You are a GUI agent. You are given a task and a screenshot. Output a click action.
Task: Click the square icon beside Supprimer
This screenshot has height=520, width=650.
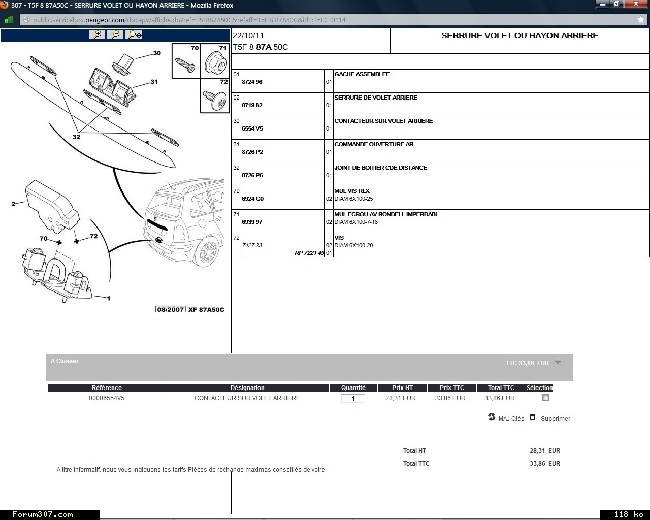pyautogui.click(x=533, y=417)
